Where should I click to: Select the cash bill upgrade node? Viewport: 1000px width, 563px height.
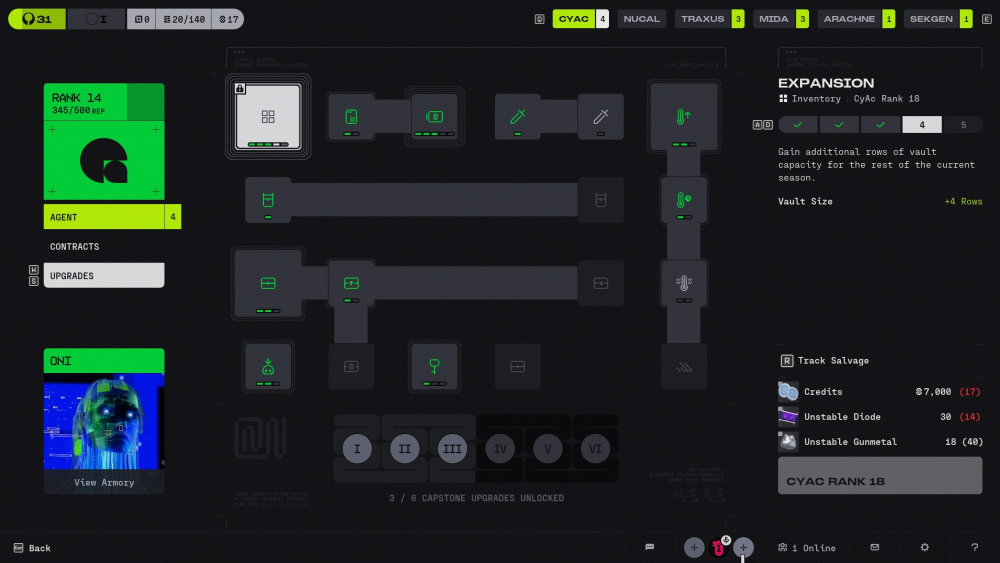(434, 117)
